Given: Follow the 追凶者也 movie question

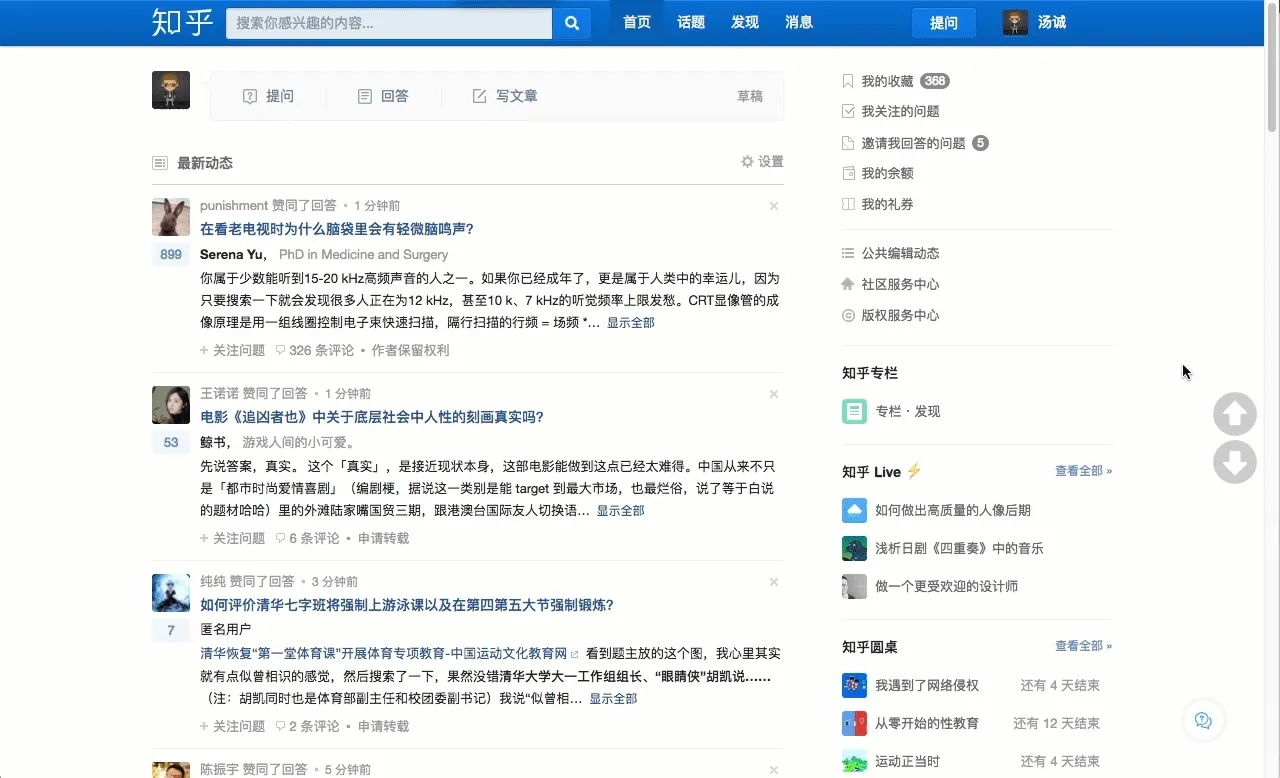Looking at the screenshot, I should point(233,538).
